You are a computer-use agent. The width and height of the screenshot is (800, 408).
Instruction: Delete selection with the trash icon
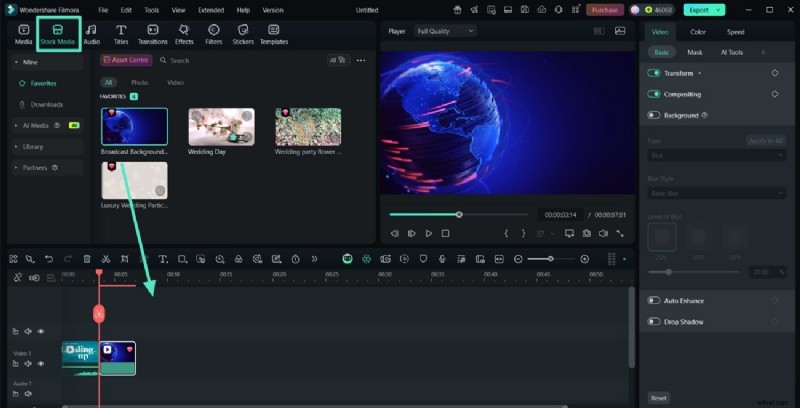point(87,259)
